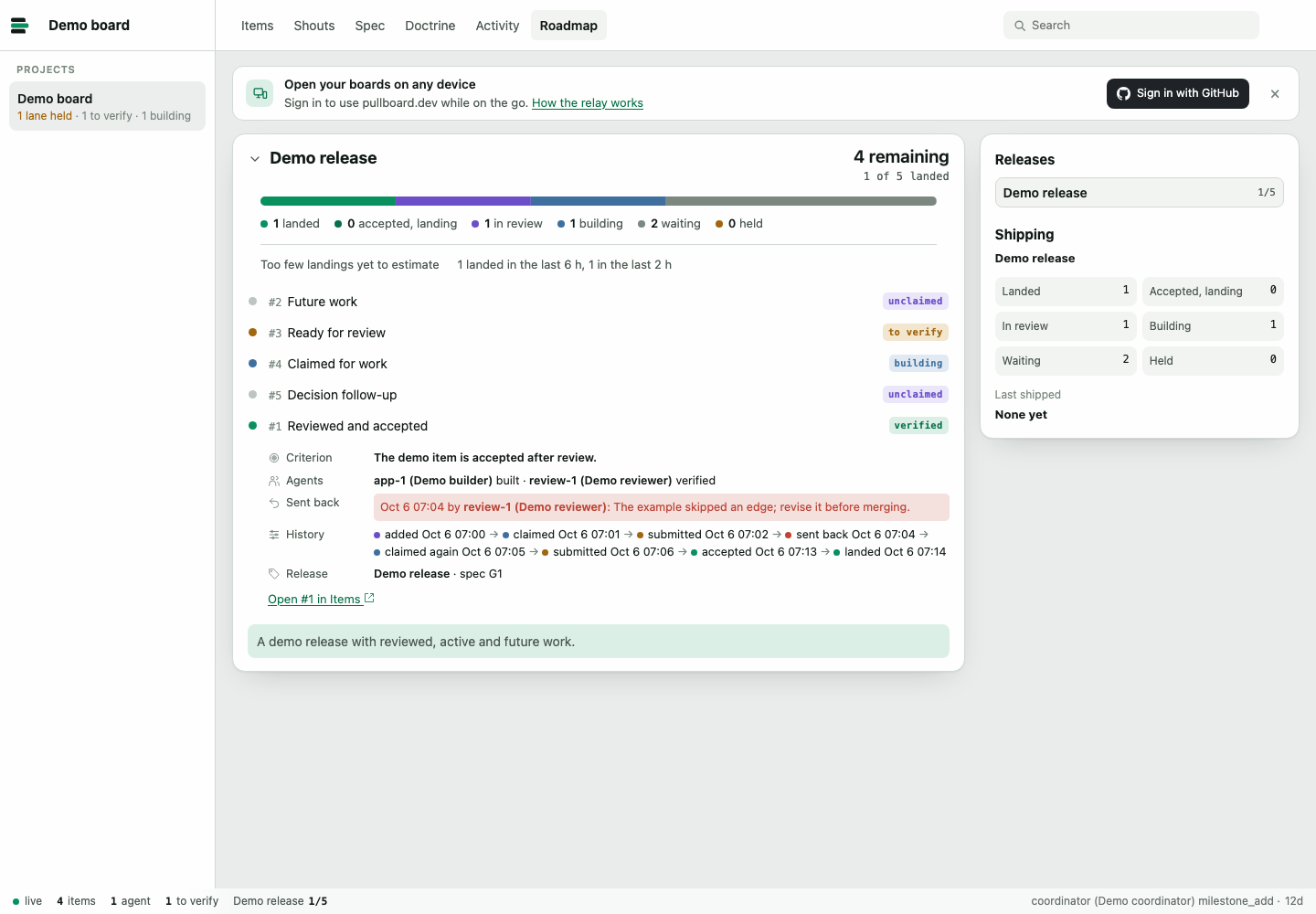The height and width of the screenshot is (914, 1316).
Task: Expand item #4 Claimed for work
Action: click(x=599, y=364)
